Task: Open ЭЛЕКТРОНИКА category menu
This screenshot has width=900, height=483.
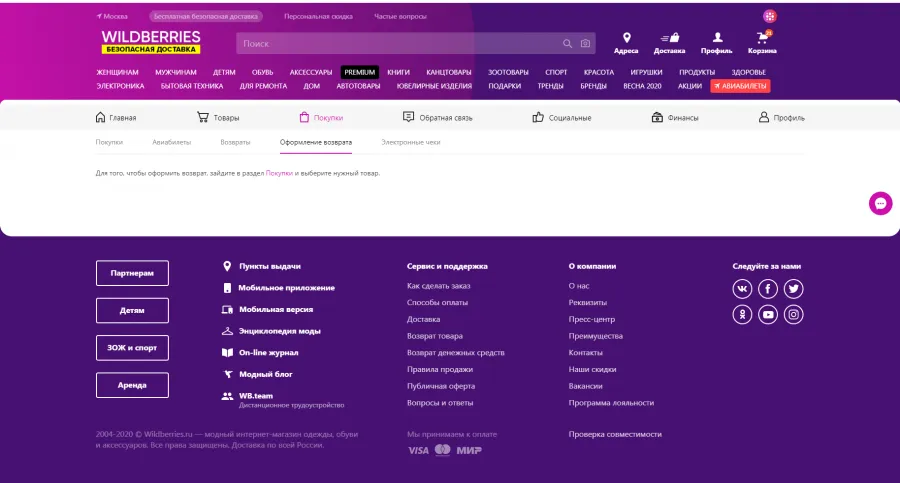Action: point(121,86)
